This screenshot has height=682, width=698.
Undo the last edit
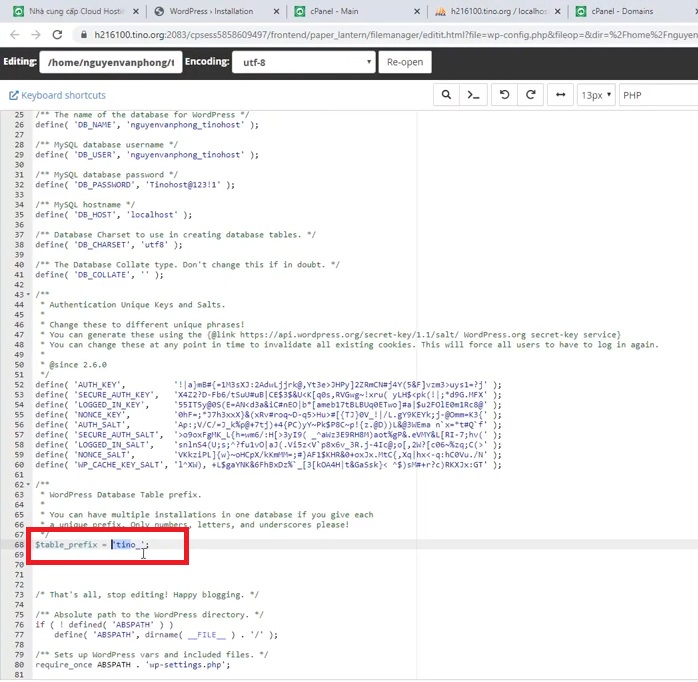tap(504, 95)
